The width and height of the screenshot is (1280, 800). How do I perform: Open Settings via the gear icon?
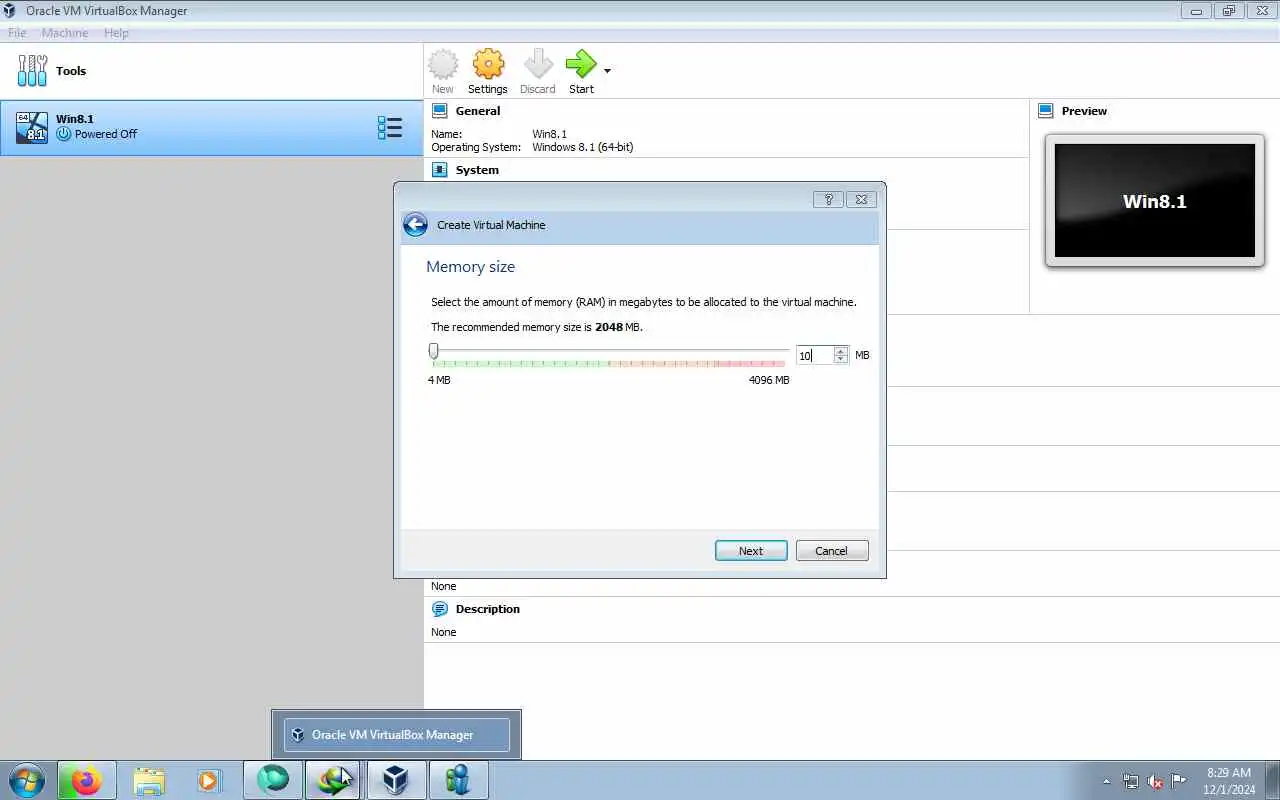point(488,65)
